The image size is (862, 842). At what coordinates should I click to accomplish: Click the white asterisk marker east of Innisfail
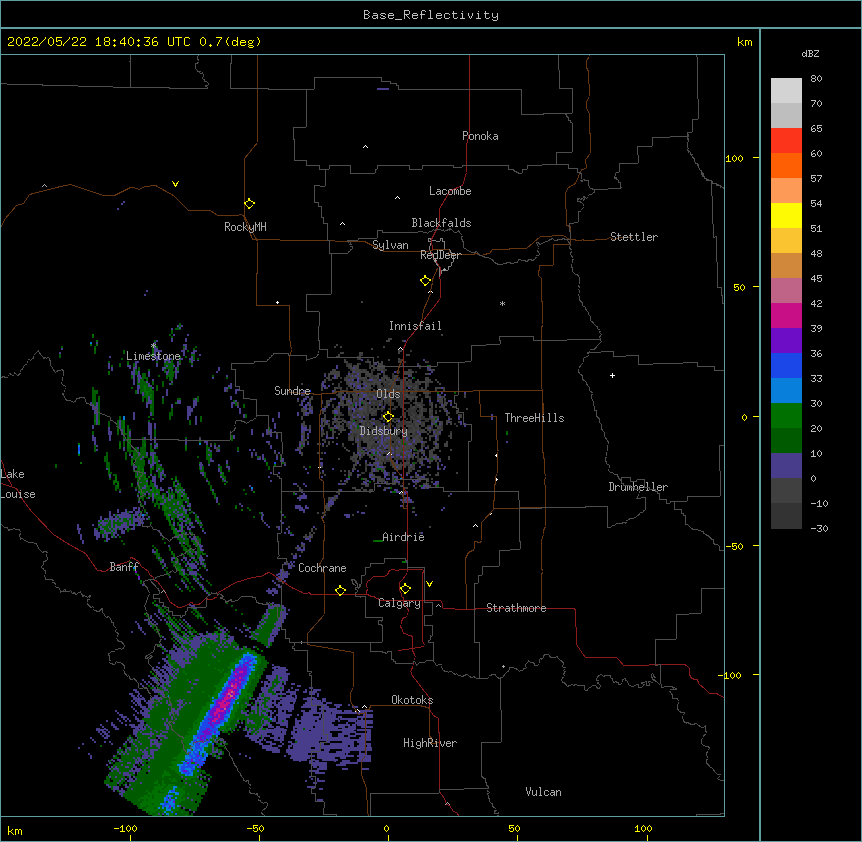point(502,303)
